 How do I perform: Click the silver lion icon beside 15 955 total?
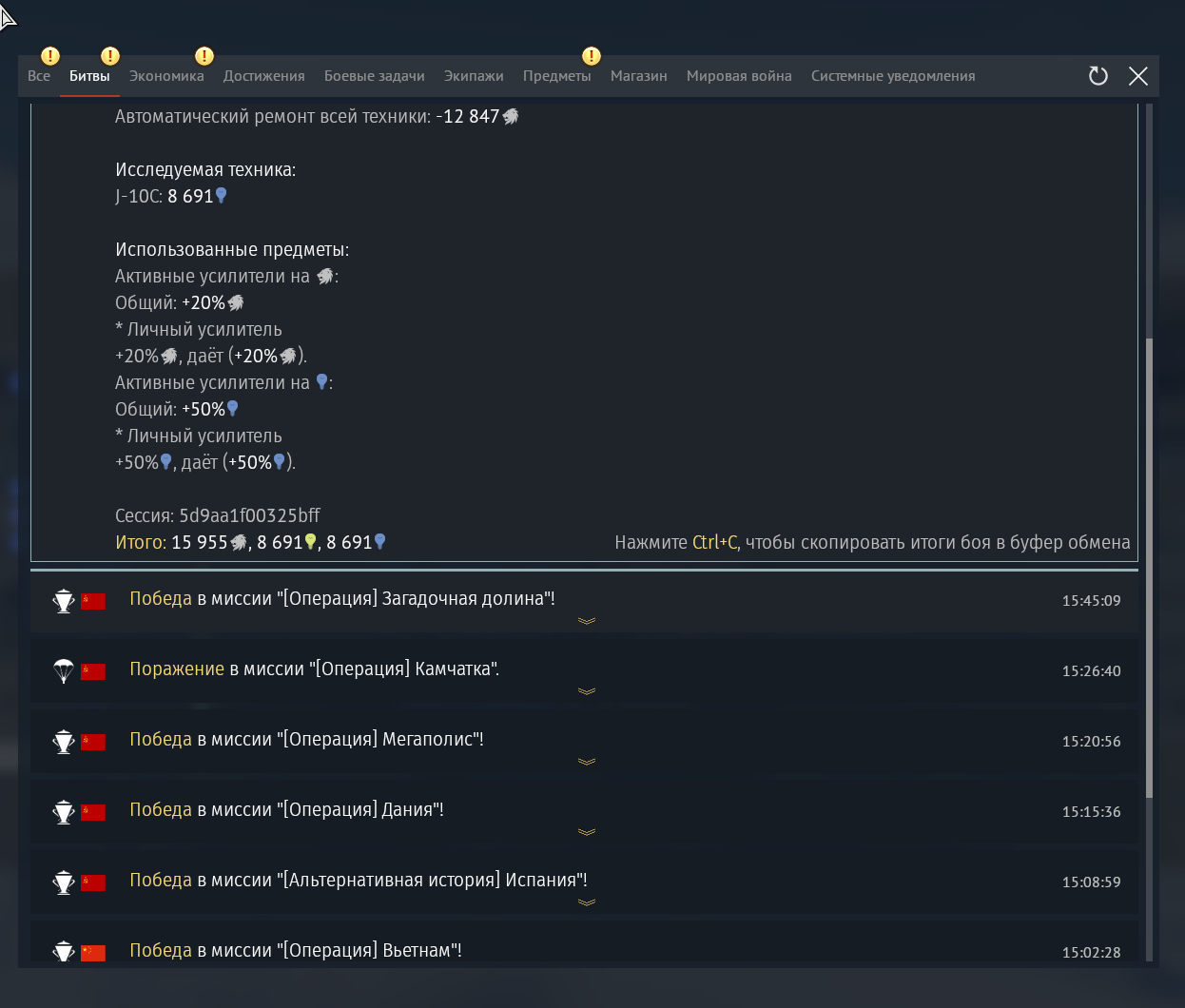[239, 542]
